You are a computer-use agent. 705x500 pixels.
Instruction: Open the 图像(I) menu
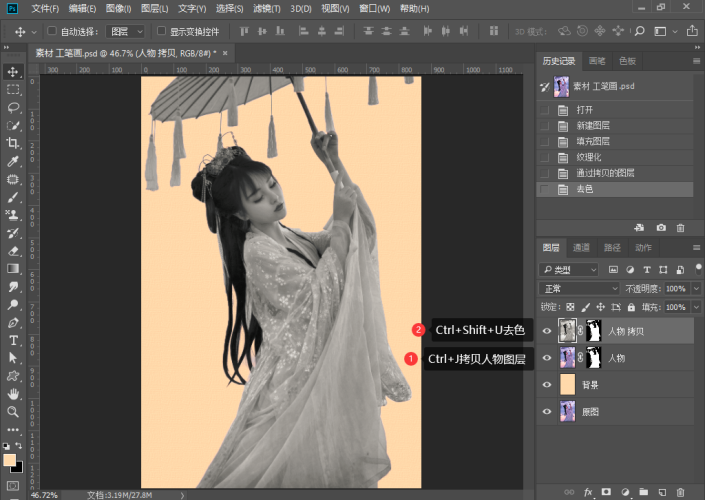tap(118, 9)
